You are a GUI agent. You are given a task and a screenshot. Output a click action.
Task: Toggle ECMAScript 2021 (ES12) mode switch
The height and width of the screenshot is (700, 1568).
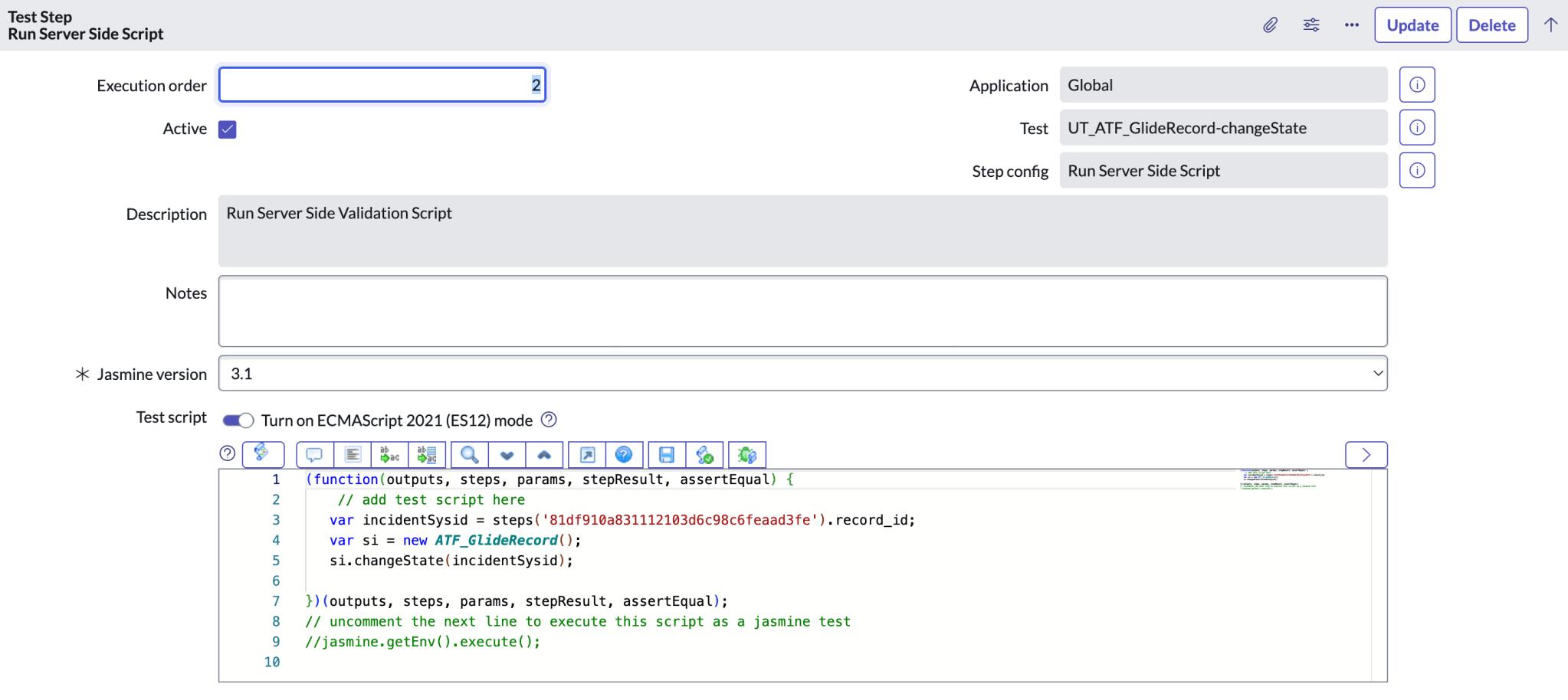click(x=238, y=420)
